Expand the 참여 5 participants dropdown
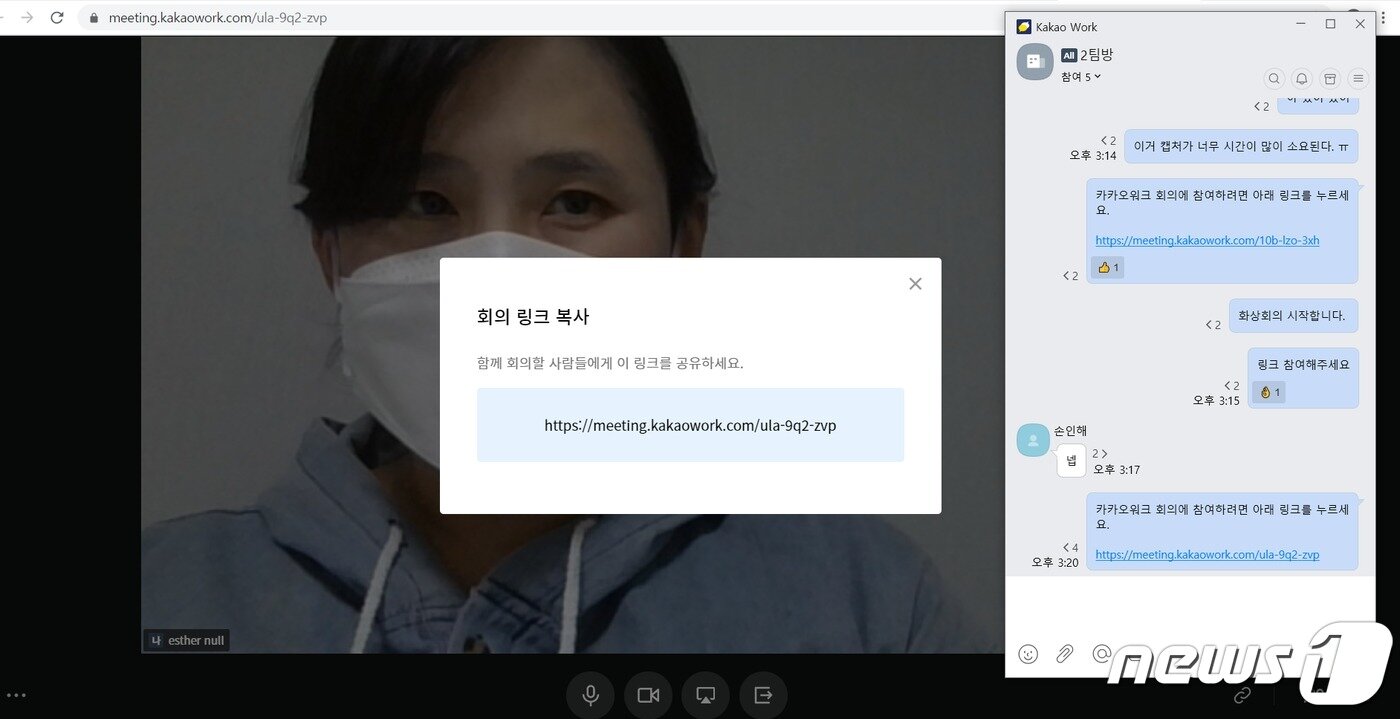 [x=1081, y=76]
